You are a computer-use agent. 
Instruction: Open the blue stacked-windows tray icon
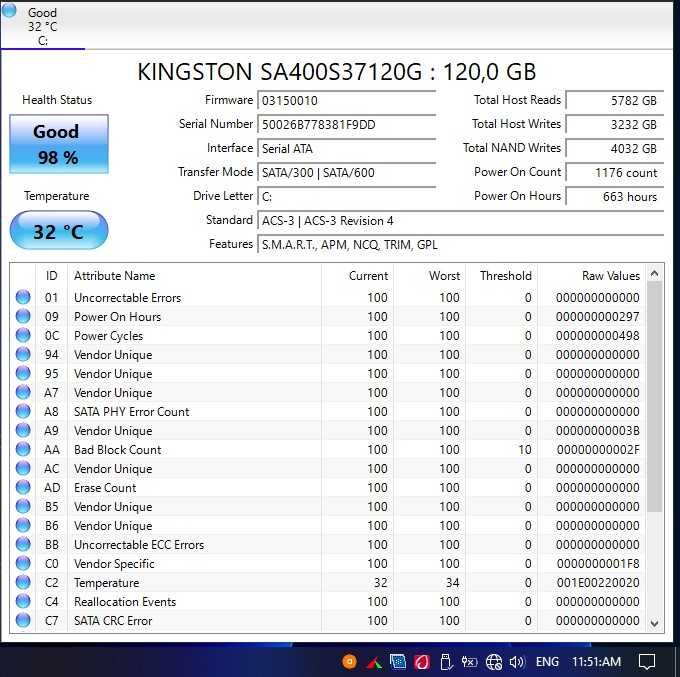pos(398,662)
